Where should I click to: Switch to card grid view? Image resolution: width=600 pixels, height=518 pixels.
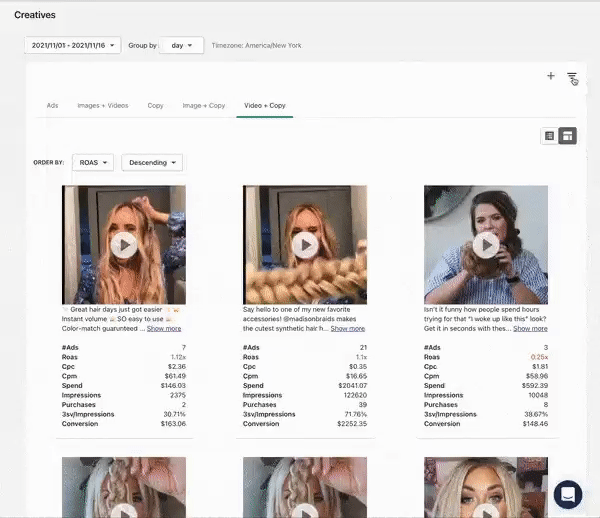pyautogui.click(x=567, y=135)
